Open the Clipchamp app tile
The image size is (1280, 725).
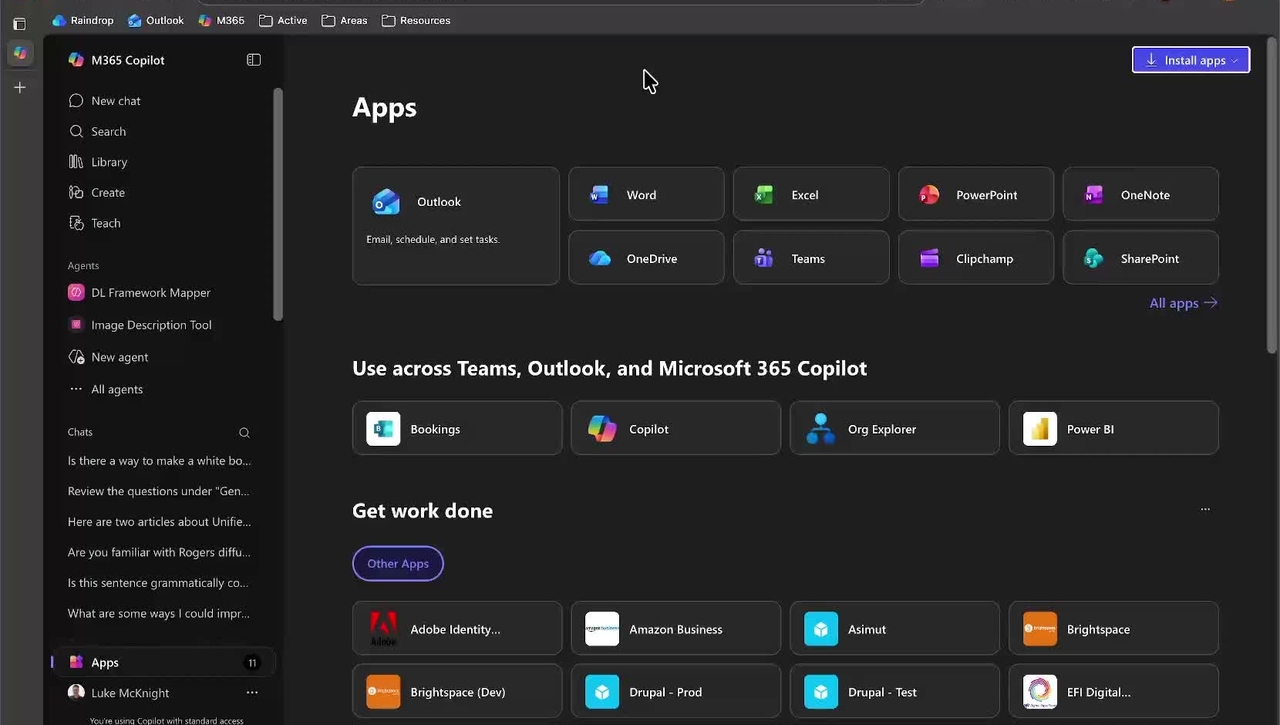[975, 258]
